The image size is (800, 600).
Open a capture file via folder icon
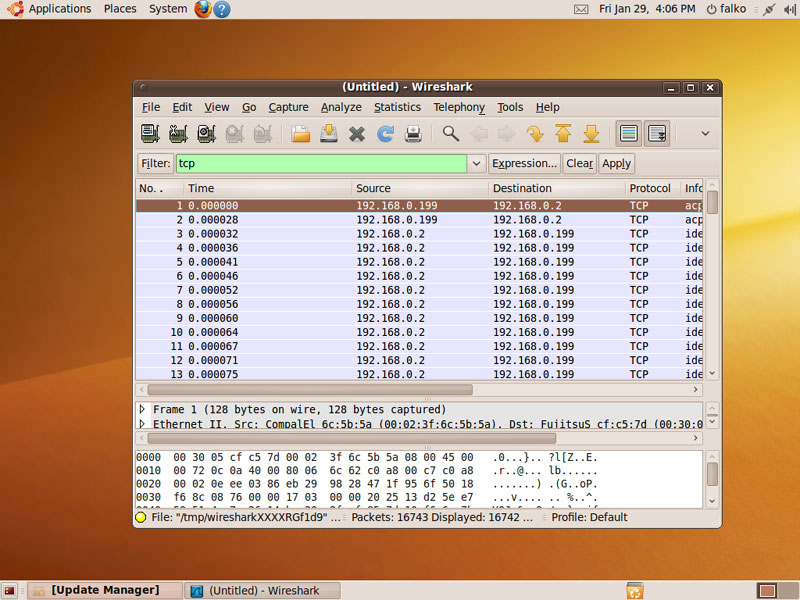click(x=300, y=133)
